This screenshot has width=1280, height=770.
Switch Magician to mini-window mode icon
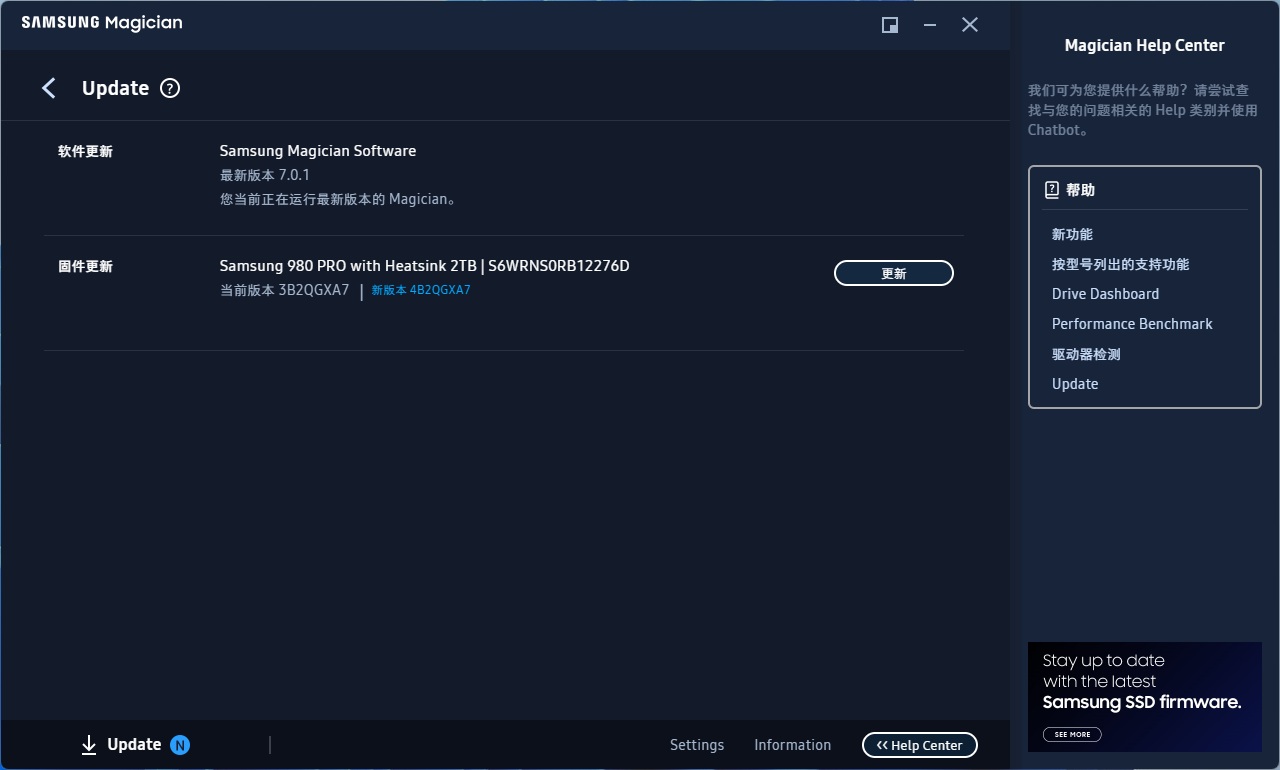tap(890, 25)
